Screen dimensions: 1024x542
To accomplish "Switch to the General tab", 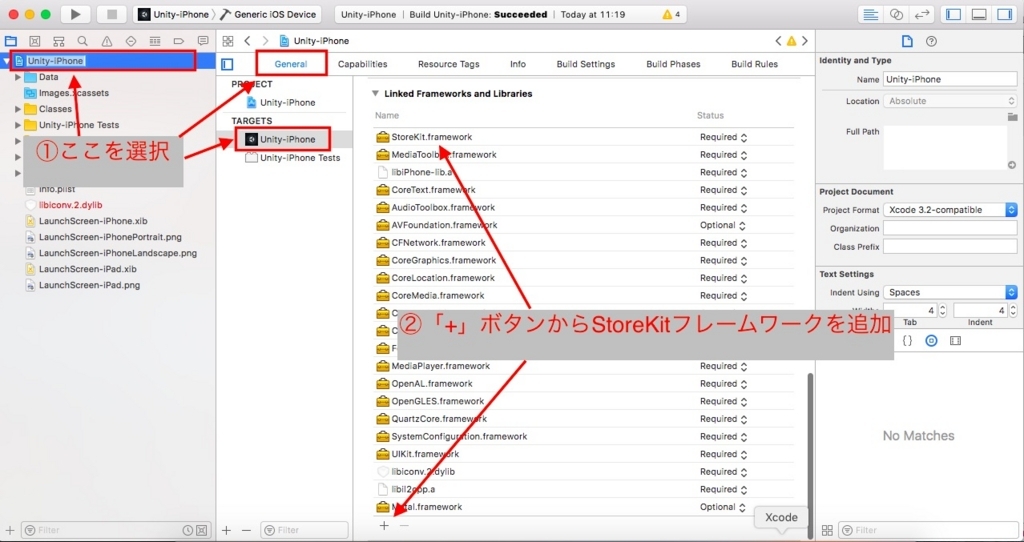I will [x=291, y=64].
